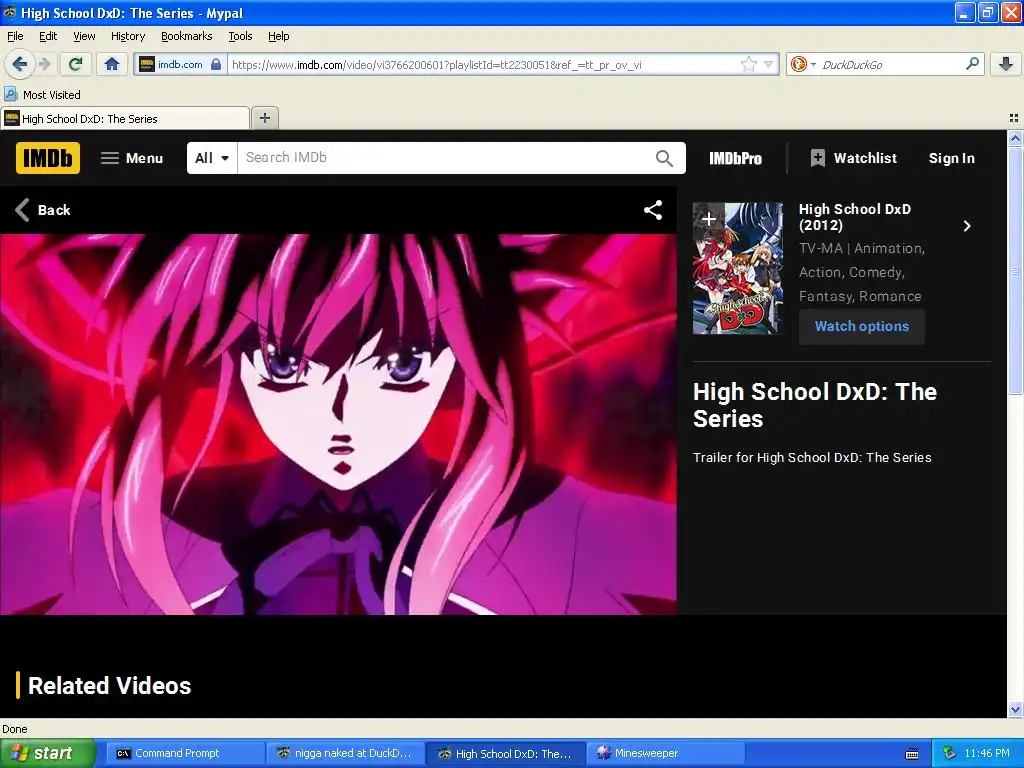
Task: Click the Watch options button
Action: coord(861,326)
